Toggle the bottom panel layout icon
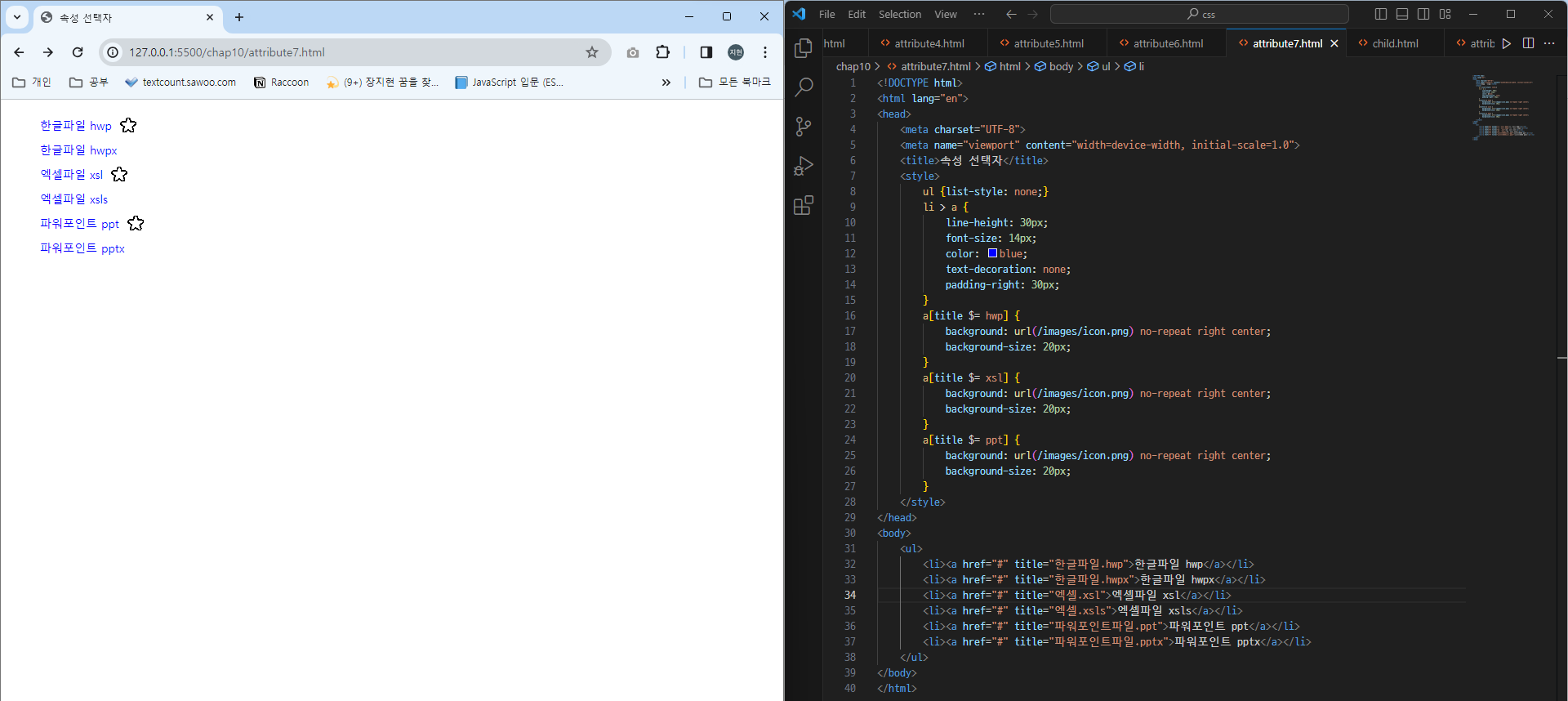The image size is (1568, 701). [1402, 14]
